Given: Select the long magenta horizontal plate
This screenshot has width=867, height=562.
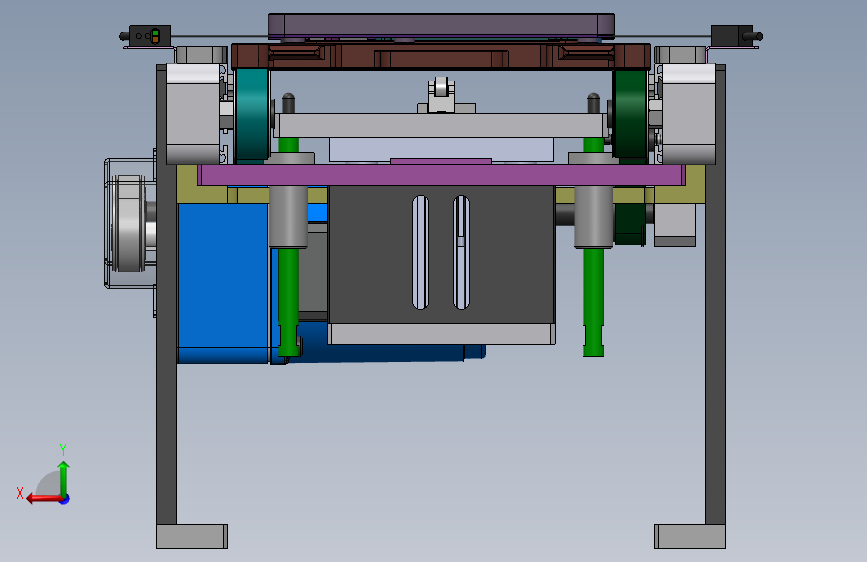Looking at the screenshot, I should click(441, 175).
